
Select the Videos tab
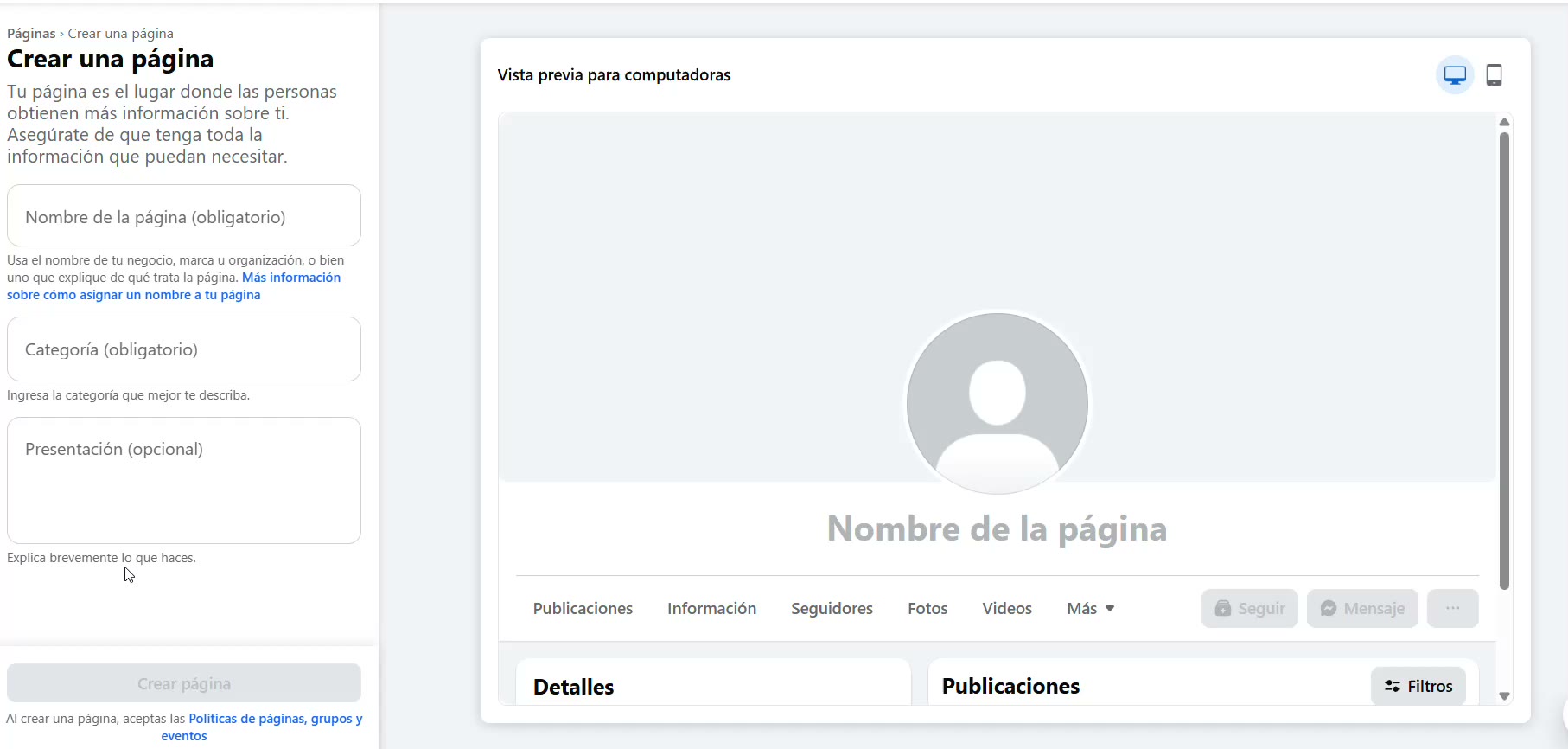tap(1007, 609)
